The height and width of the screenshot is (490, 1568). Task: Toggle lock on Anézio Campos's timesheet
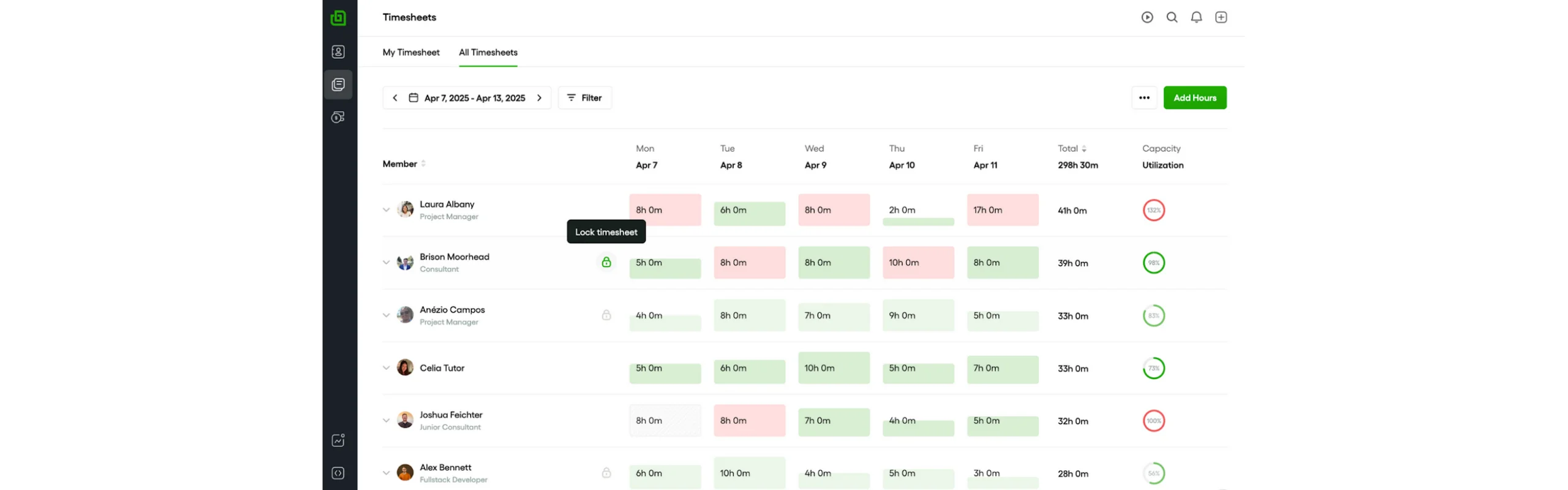pos(606,315)
